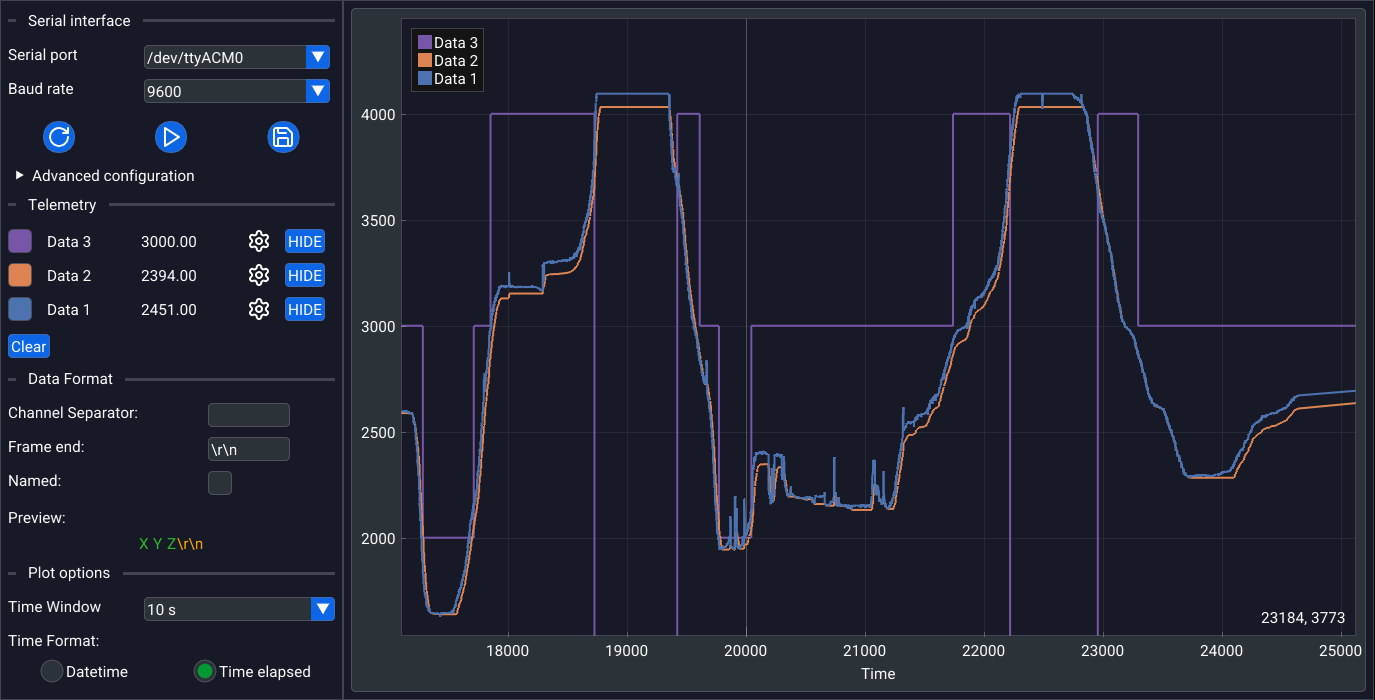Image resolution: width=1375 pixels, height=700 pixels.
Task: Click the refresh serial ports icon
Action: [x=59, y=137]
